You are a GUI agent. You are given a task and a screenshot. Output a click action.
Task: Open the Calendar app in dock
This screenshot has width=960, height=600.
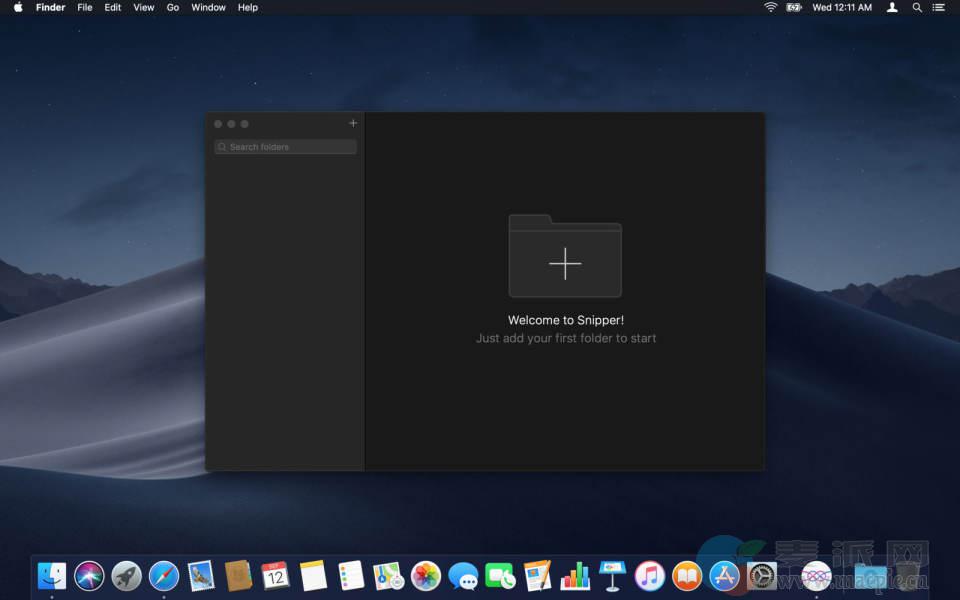(x=275, y=575)
